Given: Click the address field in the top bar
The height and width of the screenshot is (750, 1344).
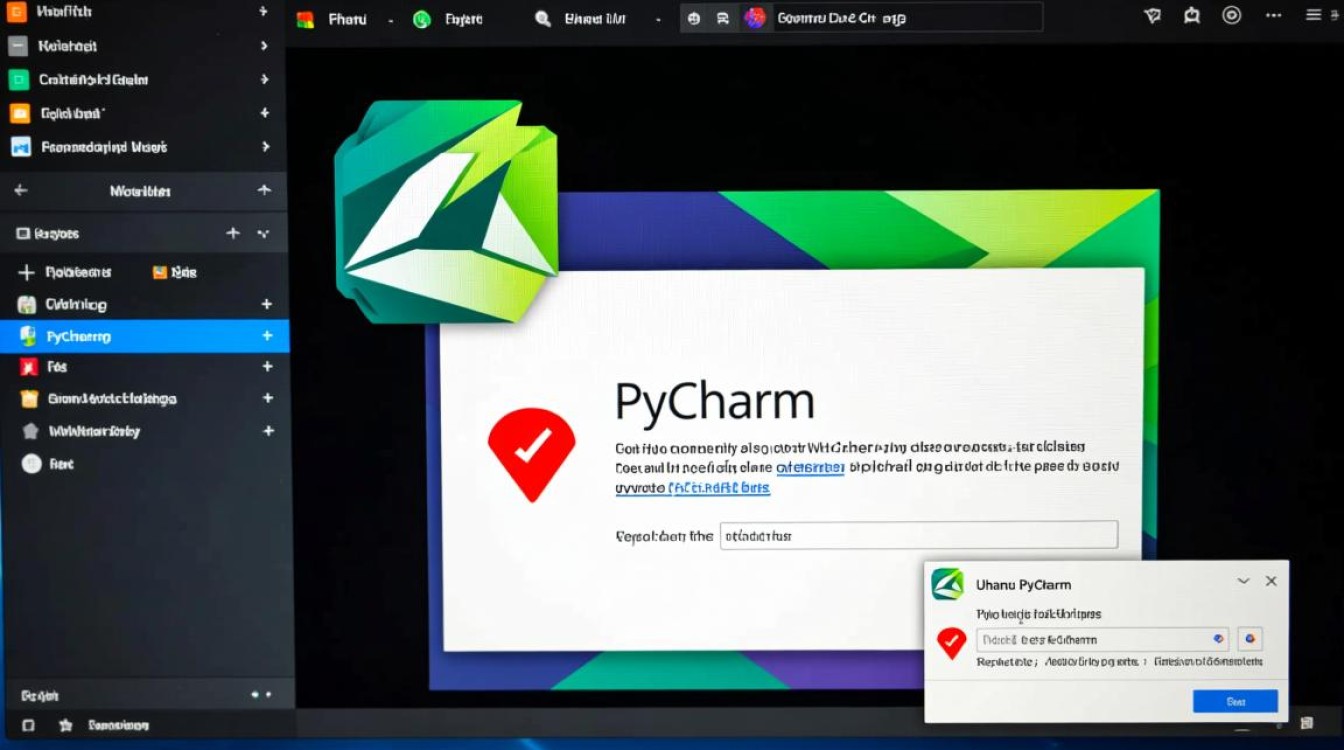Looking at the screenshot, I should [x=905, y=18].
